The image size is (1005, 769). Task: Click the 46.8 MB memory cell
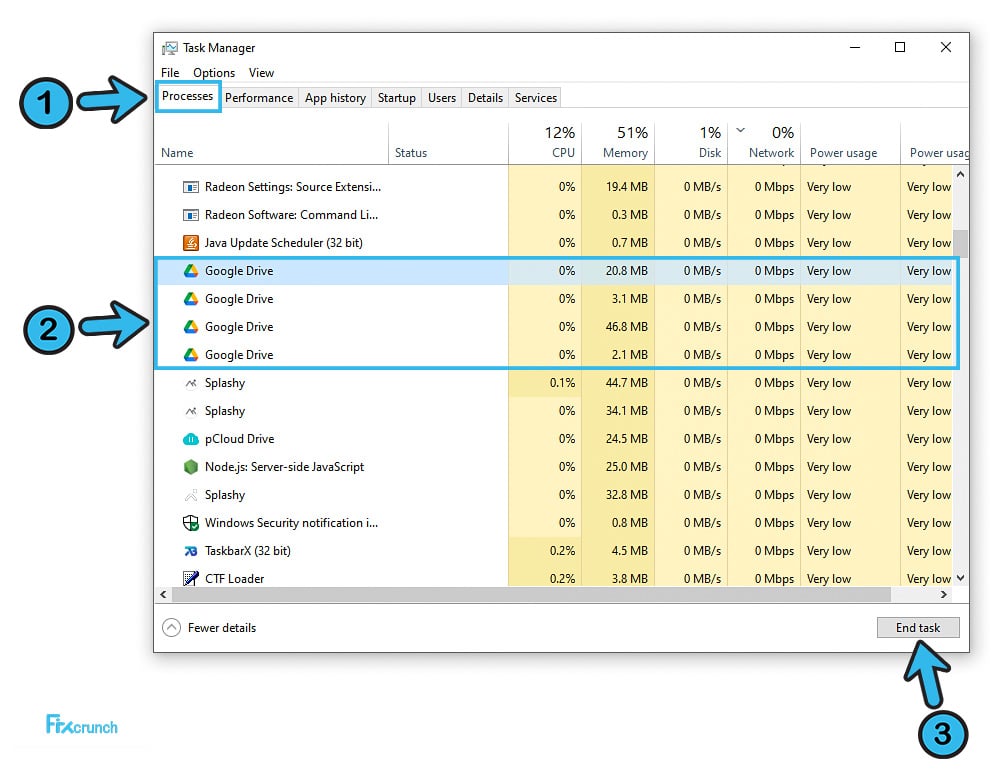(x=618, y=327)
